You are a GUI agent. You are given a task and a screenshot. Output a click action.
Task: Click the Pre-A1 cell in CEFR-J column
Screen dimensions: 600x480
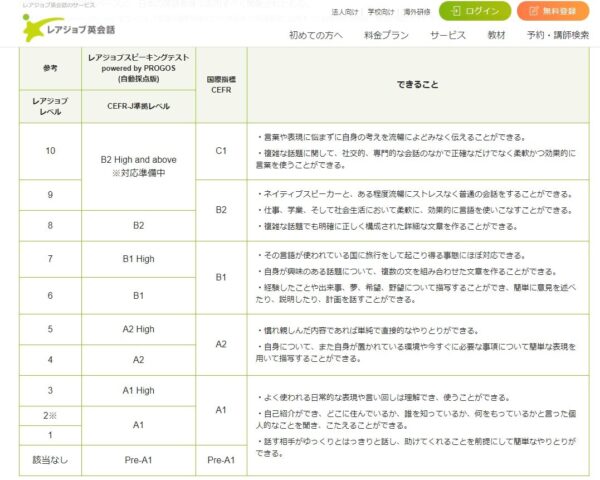click(139, 460)
